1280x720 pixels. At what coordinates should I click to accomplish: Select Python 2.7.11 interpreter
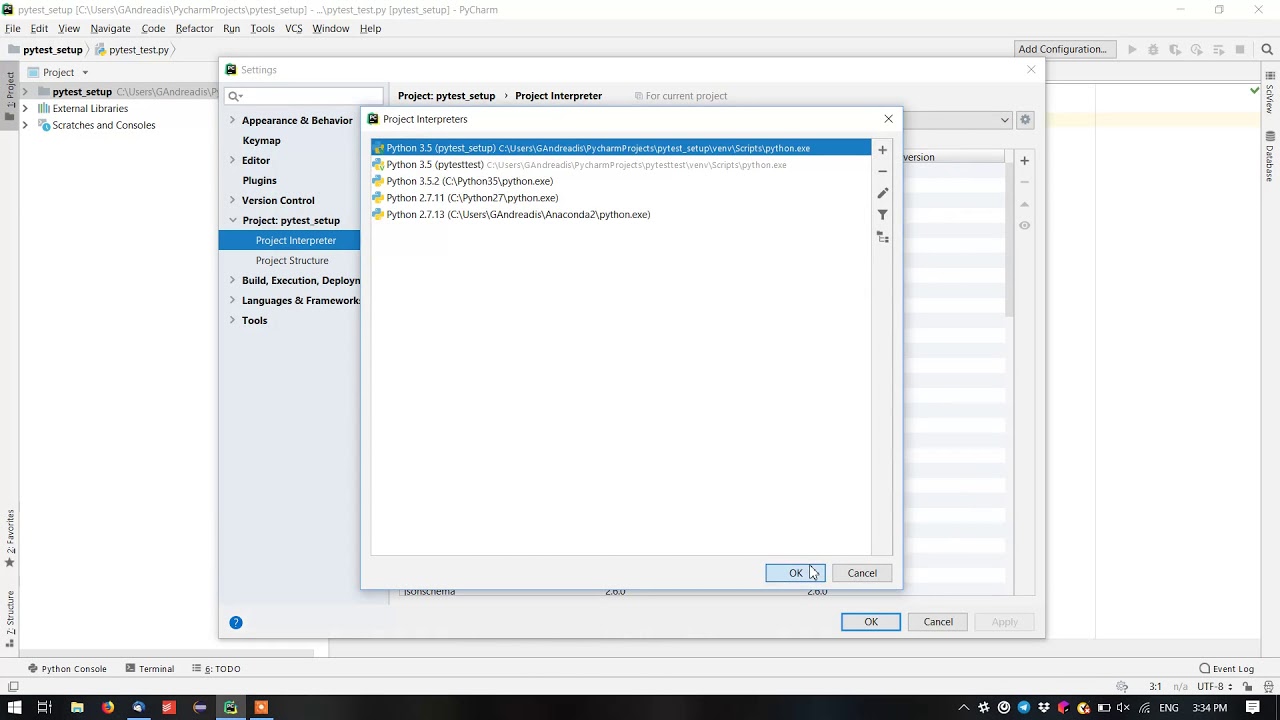click(621, 198)
